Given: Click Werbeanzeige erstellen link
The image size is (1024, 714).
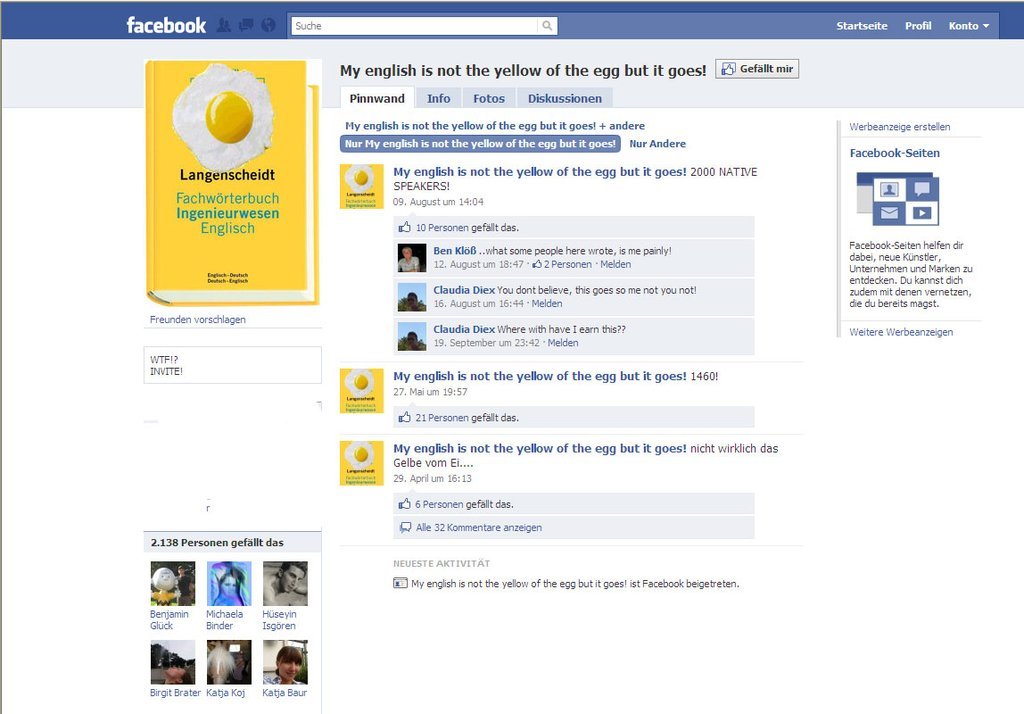Looking at the screenshot, I should [x=899, y=127].
